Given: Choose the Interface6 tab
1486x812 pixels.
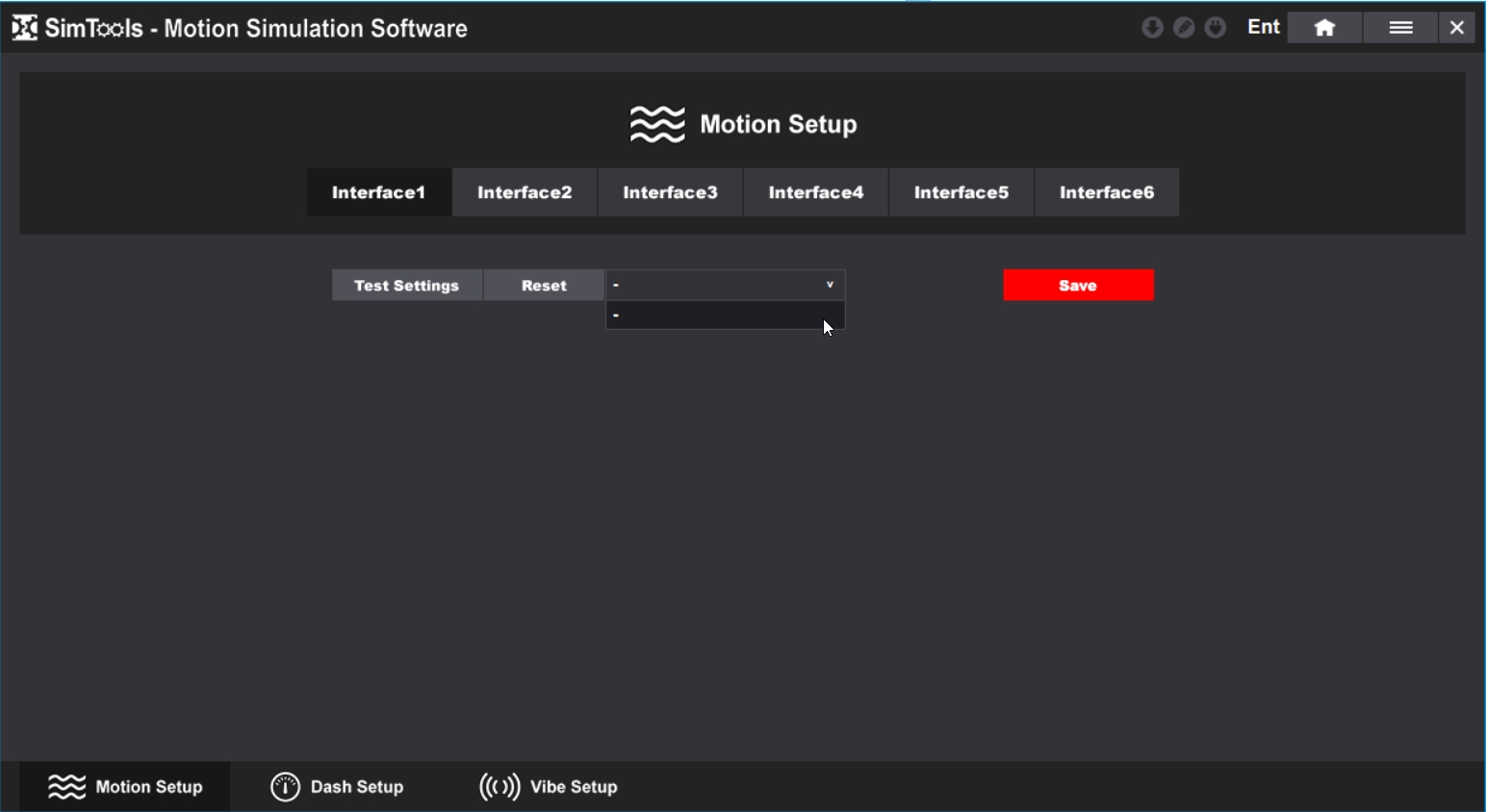Looking at the screenshot, I should coord(1106,192).
